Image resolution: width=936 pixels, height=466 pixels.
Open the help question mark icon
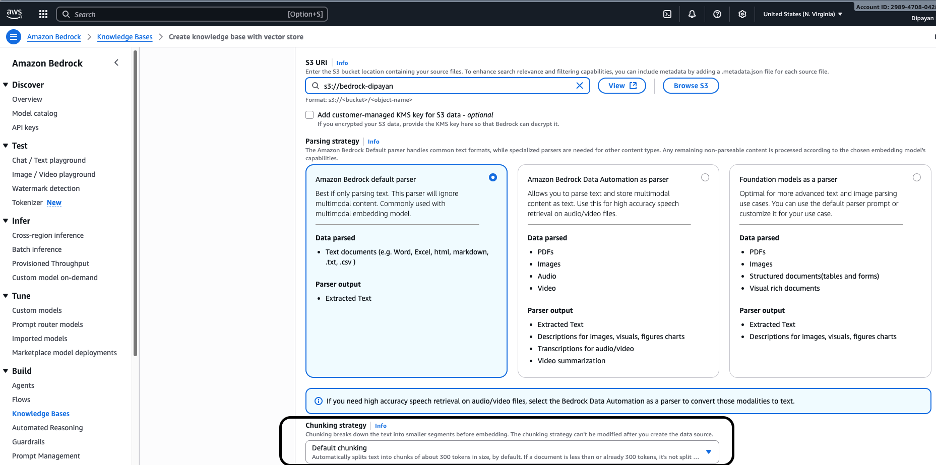[717, 14]
